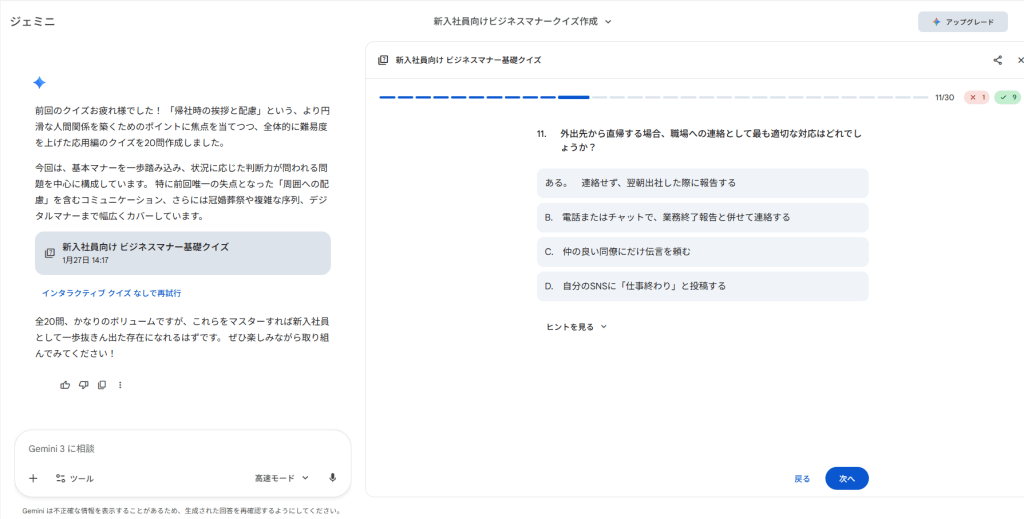Open the three-dot more options menu

120,385
